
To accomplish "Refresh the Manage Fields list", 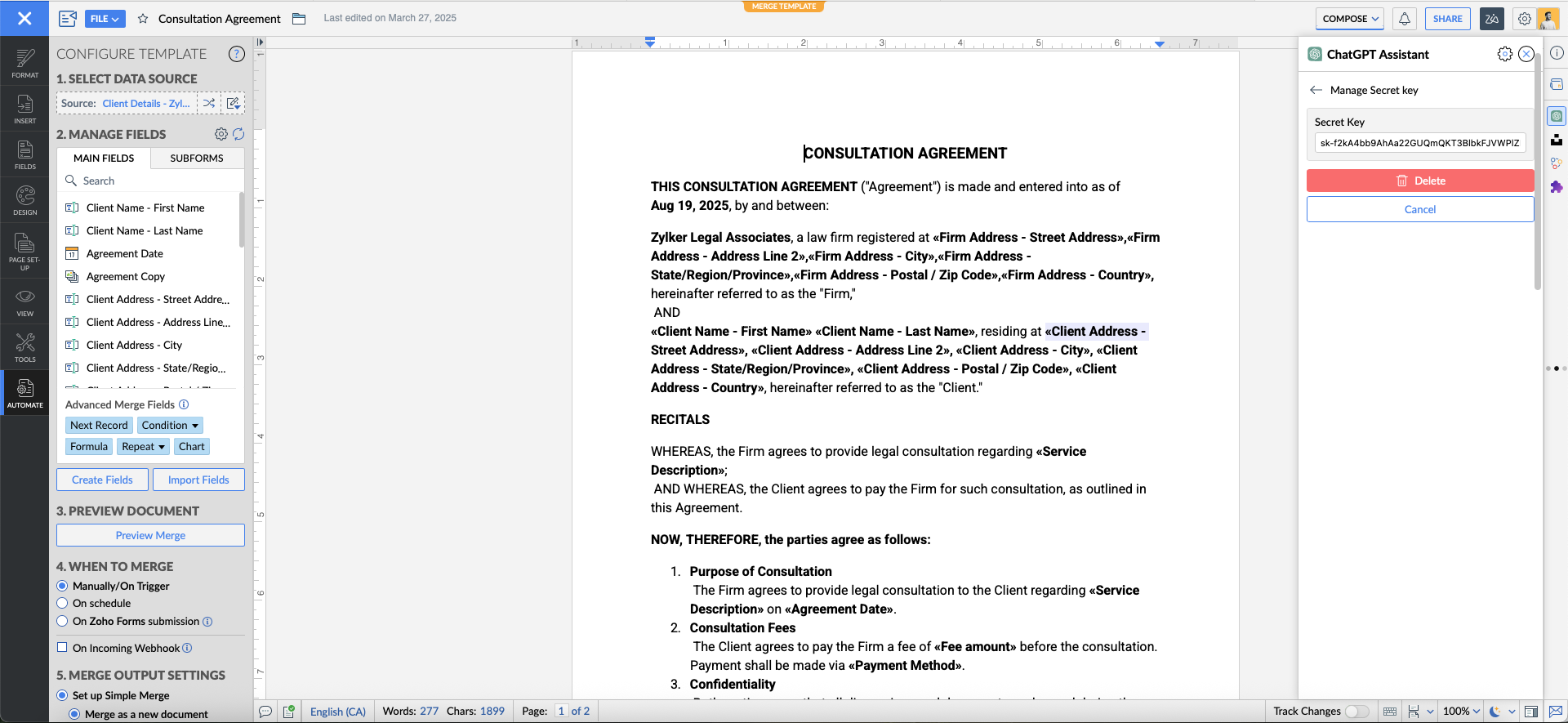I will [238, 134].
